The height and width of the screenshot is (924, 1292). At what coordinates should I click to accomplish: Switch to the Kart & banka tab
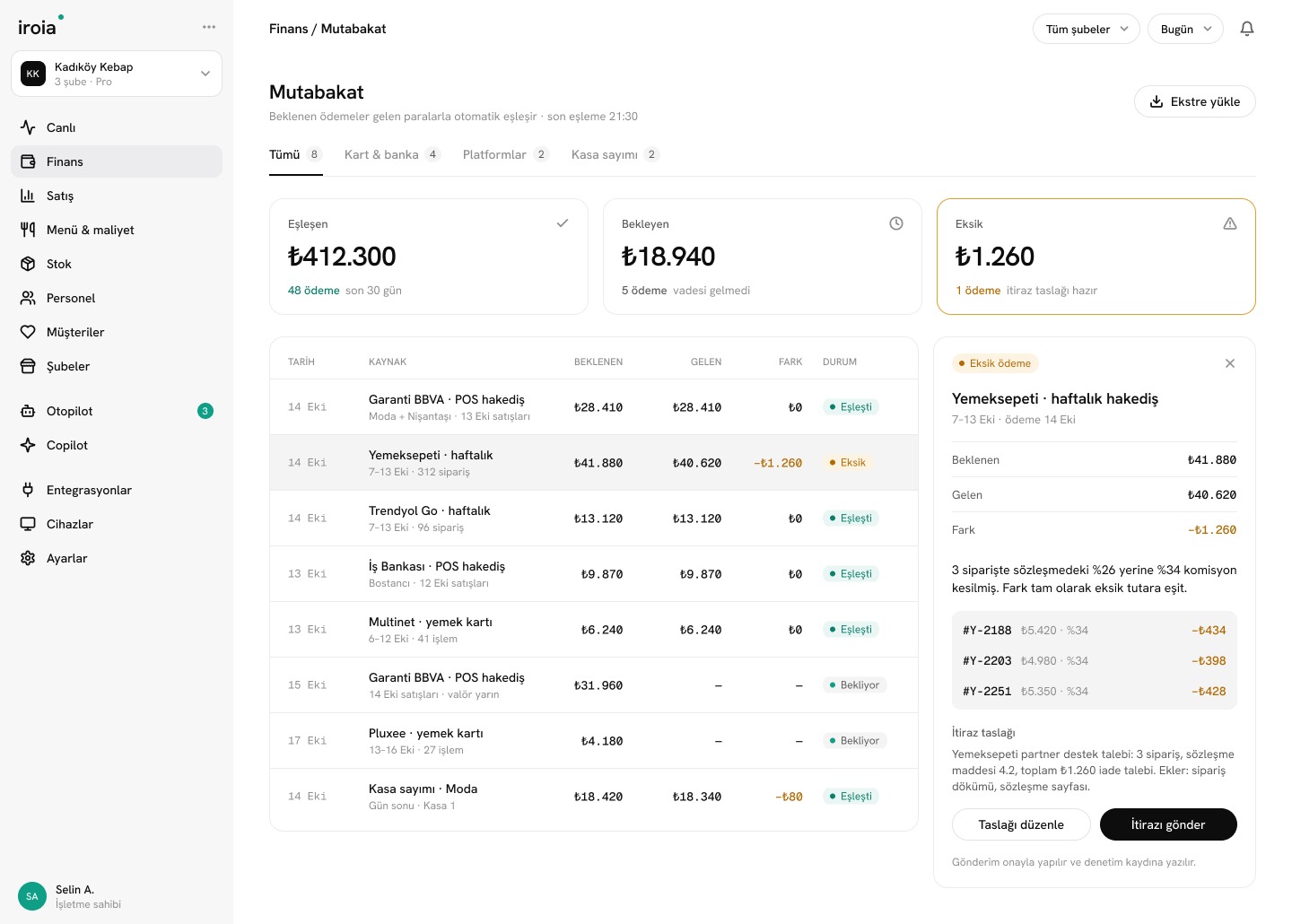393,154
